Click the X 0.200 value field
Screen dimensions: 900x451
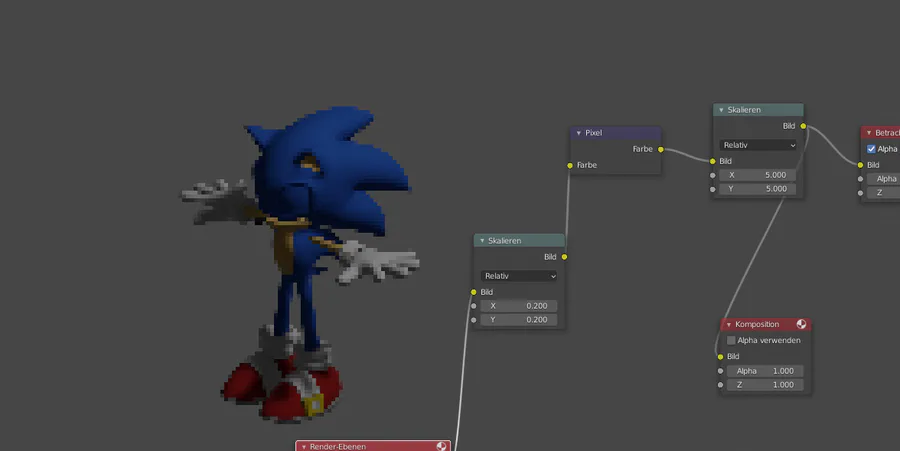point(519,306)
